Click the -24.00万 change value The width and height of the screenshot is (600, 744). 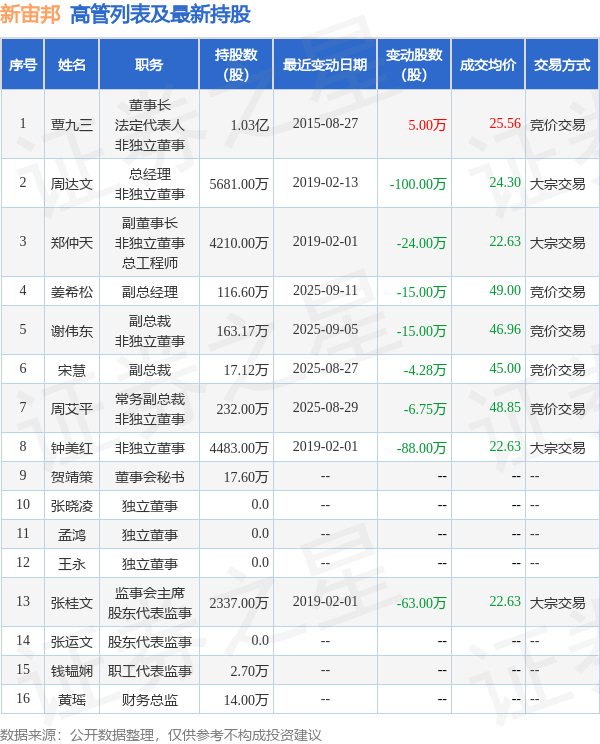point(422,243)
